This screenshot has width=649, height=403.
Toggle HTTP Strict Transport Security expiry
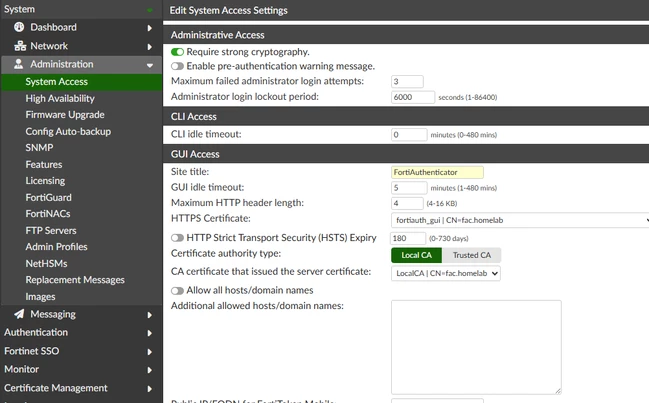click(x=177, y=238)
